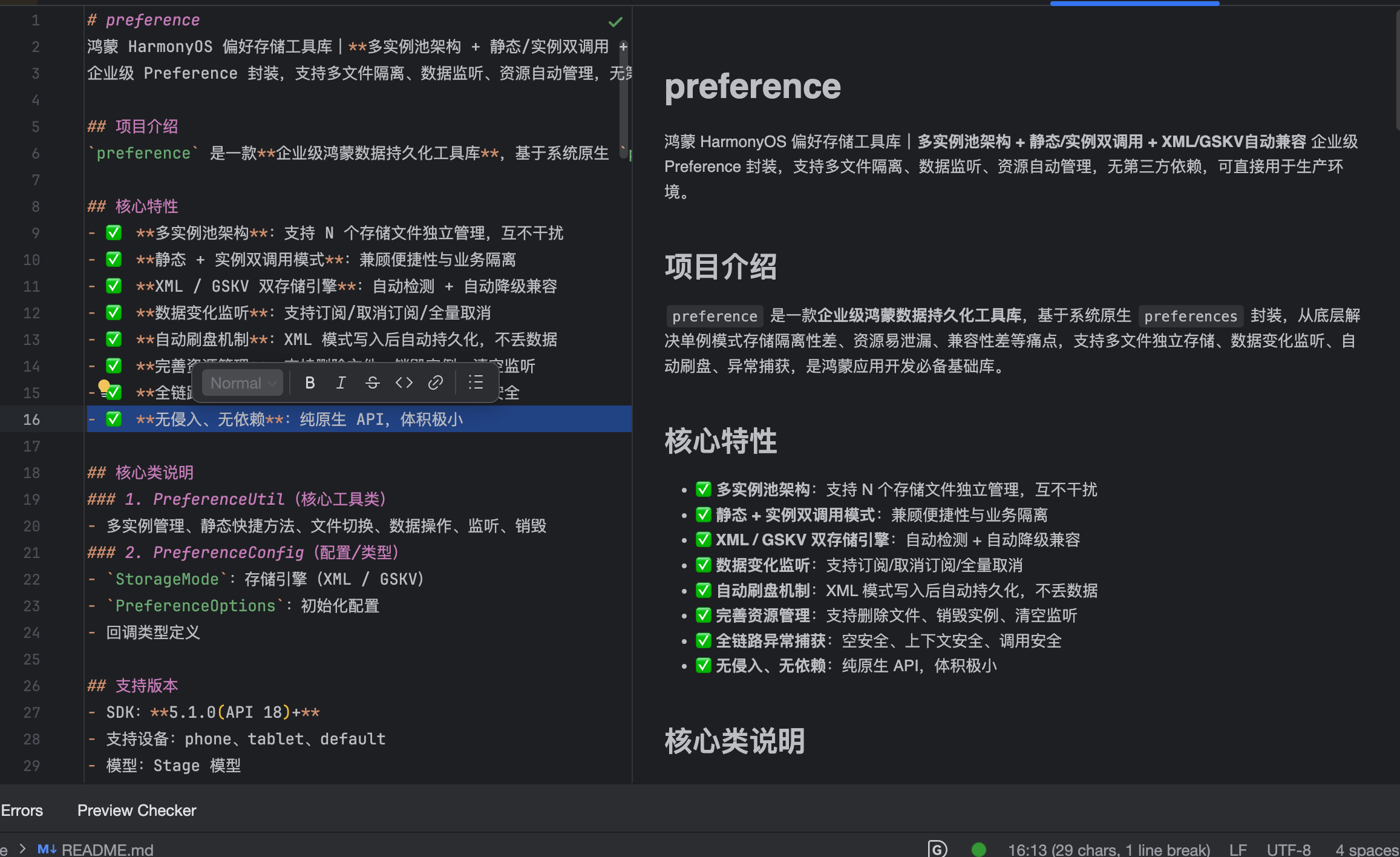Insert a hyperlink using the link icon
This screenshot has height=857, width=1400.
pyautogui.click(x=435, y=383)
